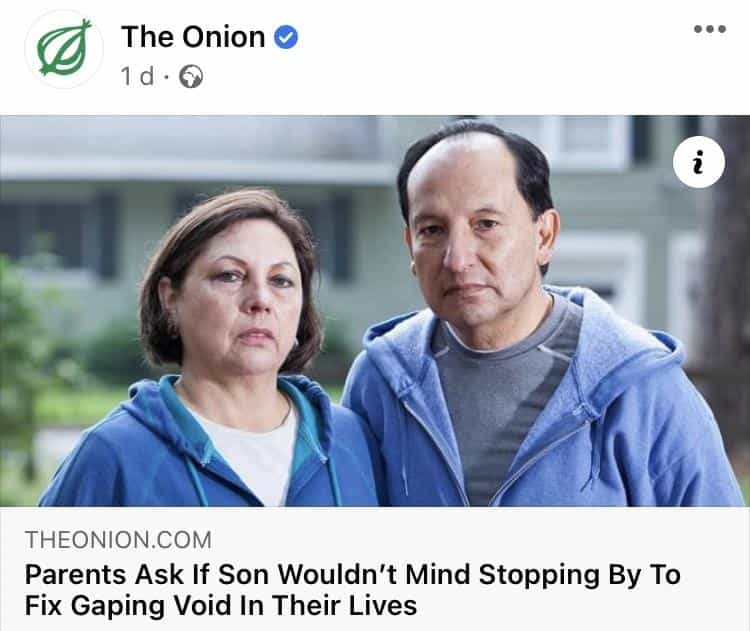Click the "1d" post timestamp
750x631 pixels.
pos(137,77)
